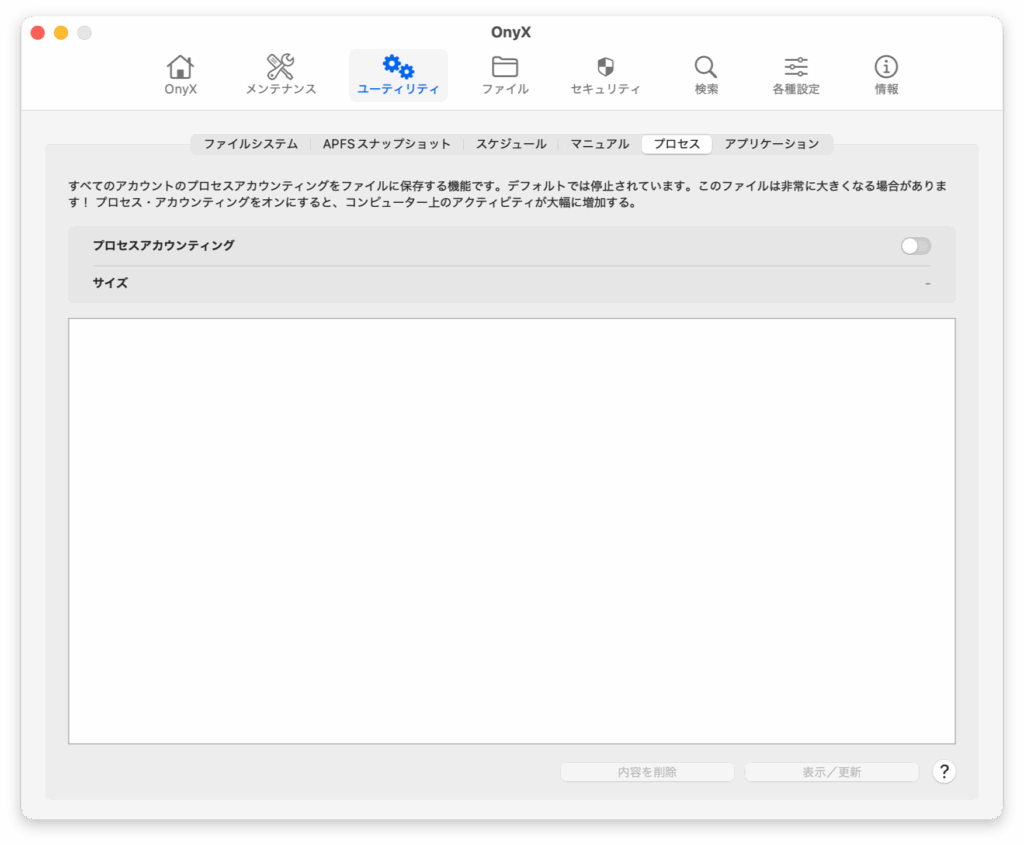Click the round help question mark button
1024x845 pixels.
pyautogui.click(x=944, y=772)
